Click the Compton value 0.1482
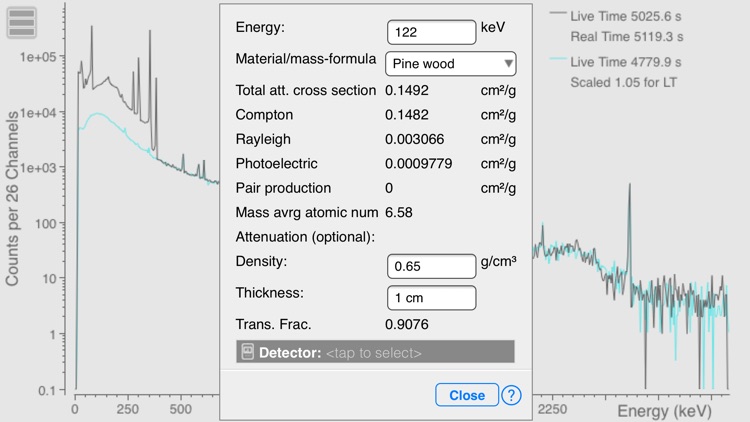Viewport: 750px width, 422px height. click(x=407, y=115)
